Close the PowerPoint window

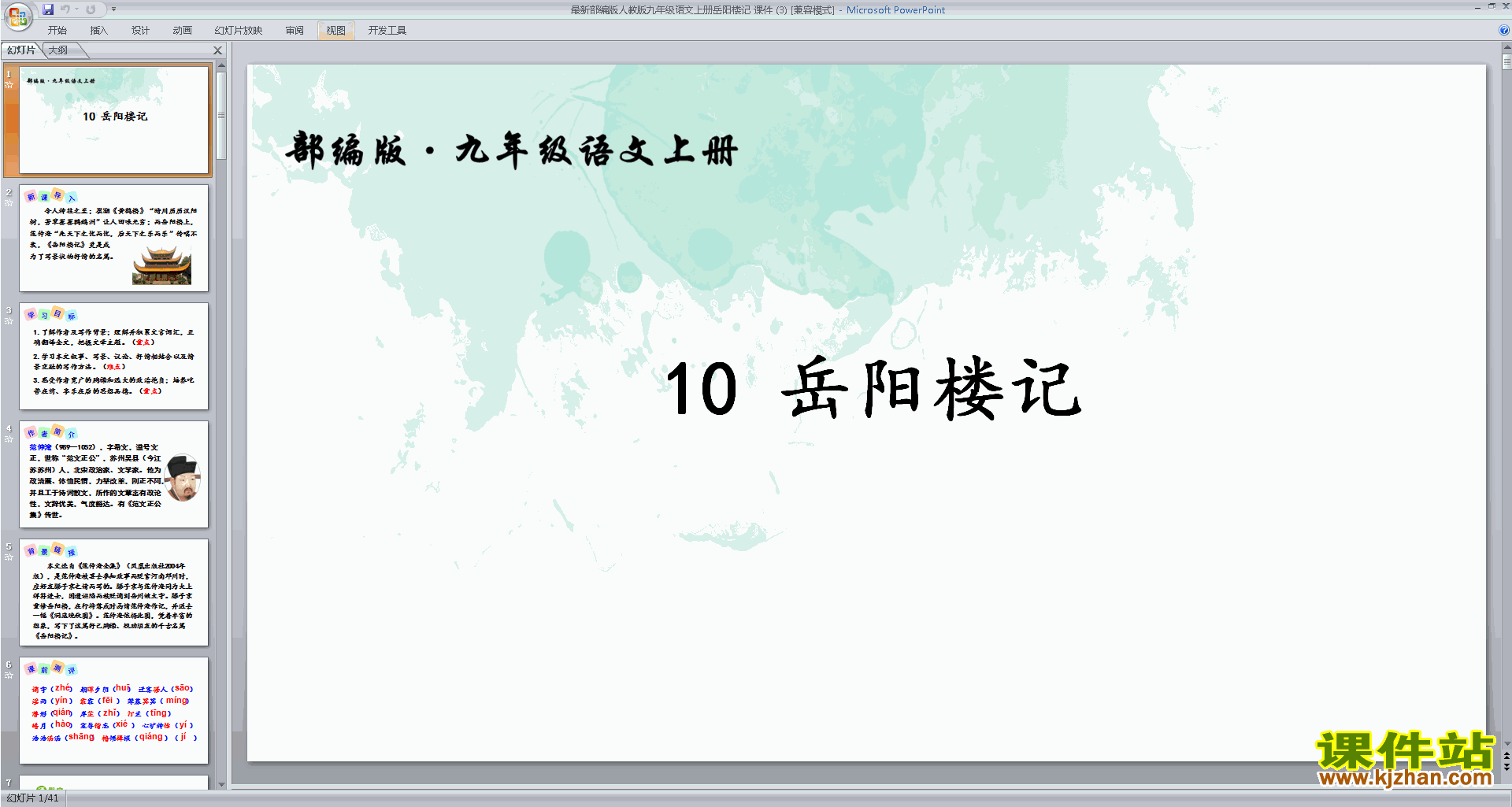point(1506,6)
